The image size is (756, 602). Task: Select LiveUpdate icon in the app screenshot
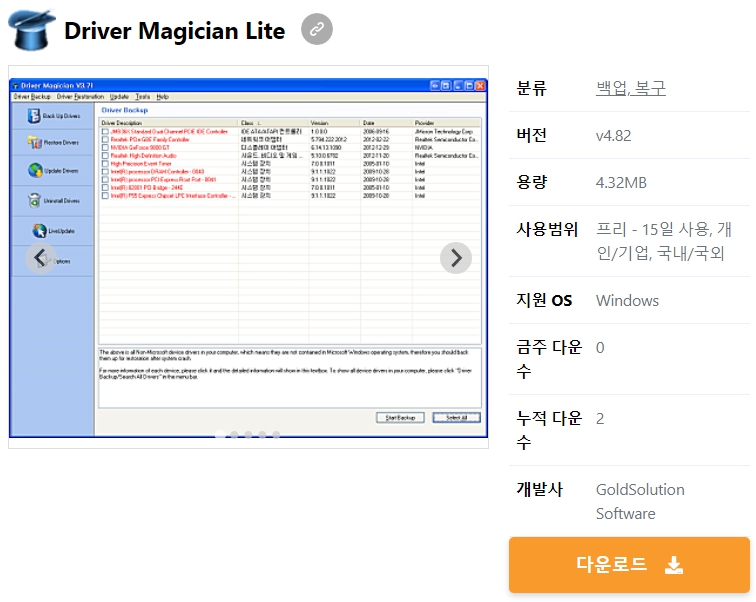coord(40,231)
